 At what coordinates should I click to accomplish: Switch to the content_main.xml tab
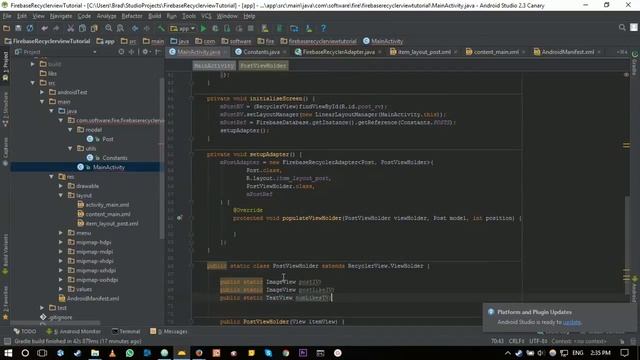click(496, 52)
